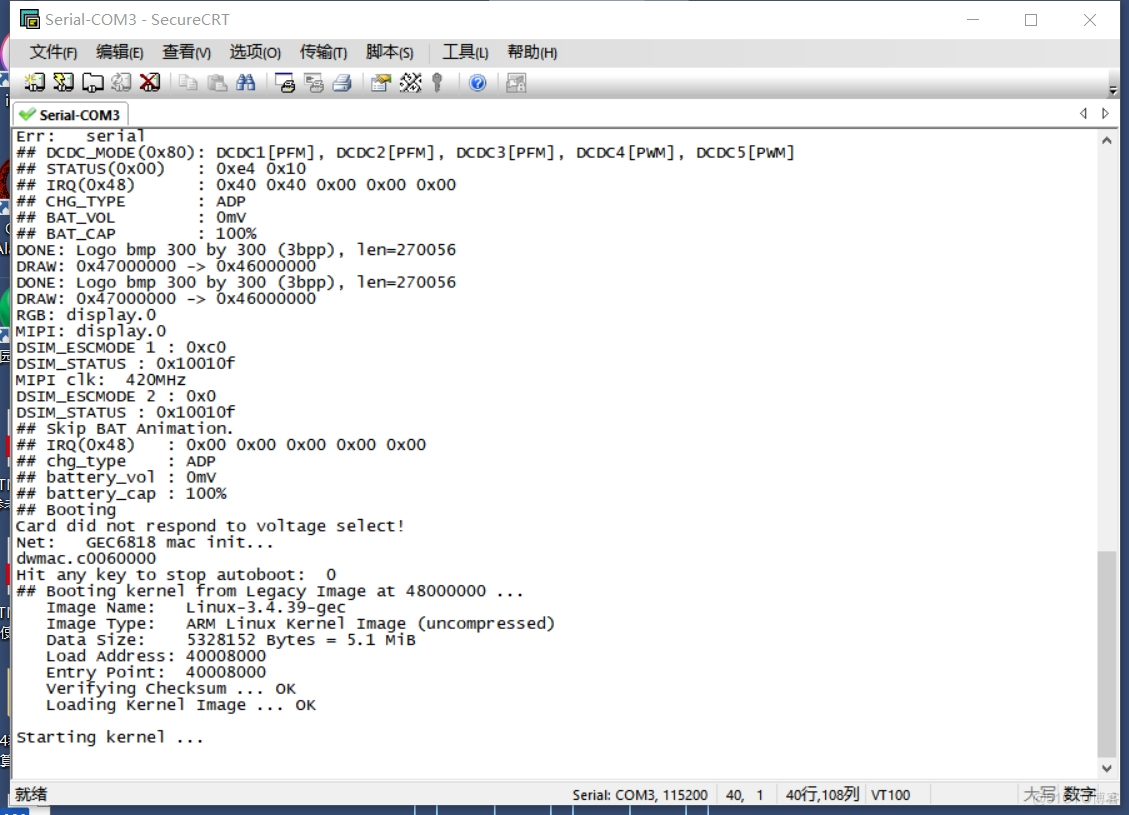Click the last toolbar icon (SecureFX)
Screen dimensions: 1129x815
click(x=516, y=83)
